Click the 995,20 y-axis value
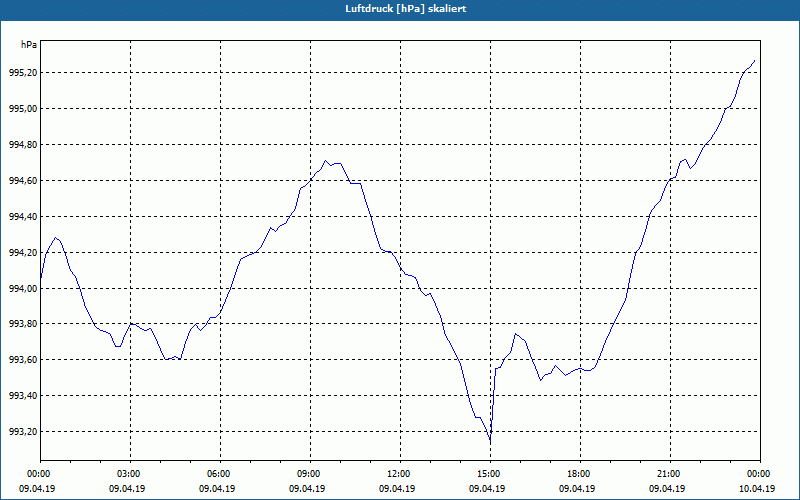This screenshot has height=500, width=800. [23, 73]
